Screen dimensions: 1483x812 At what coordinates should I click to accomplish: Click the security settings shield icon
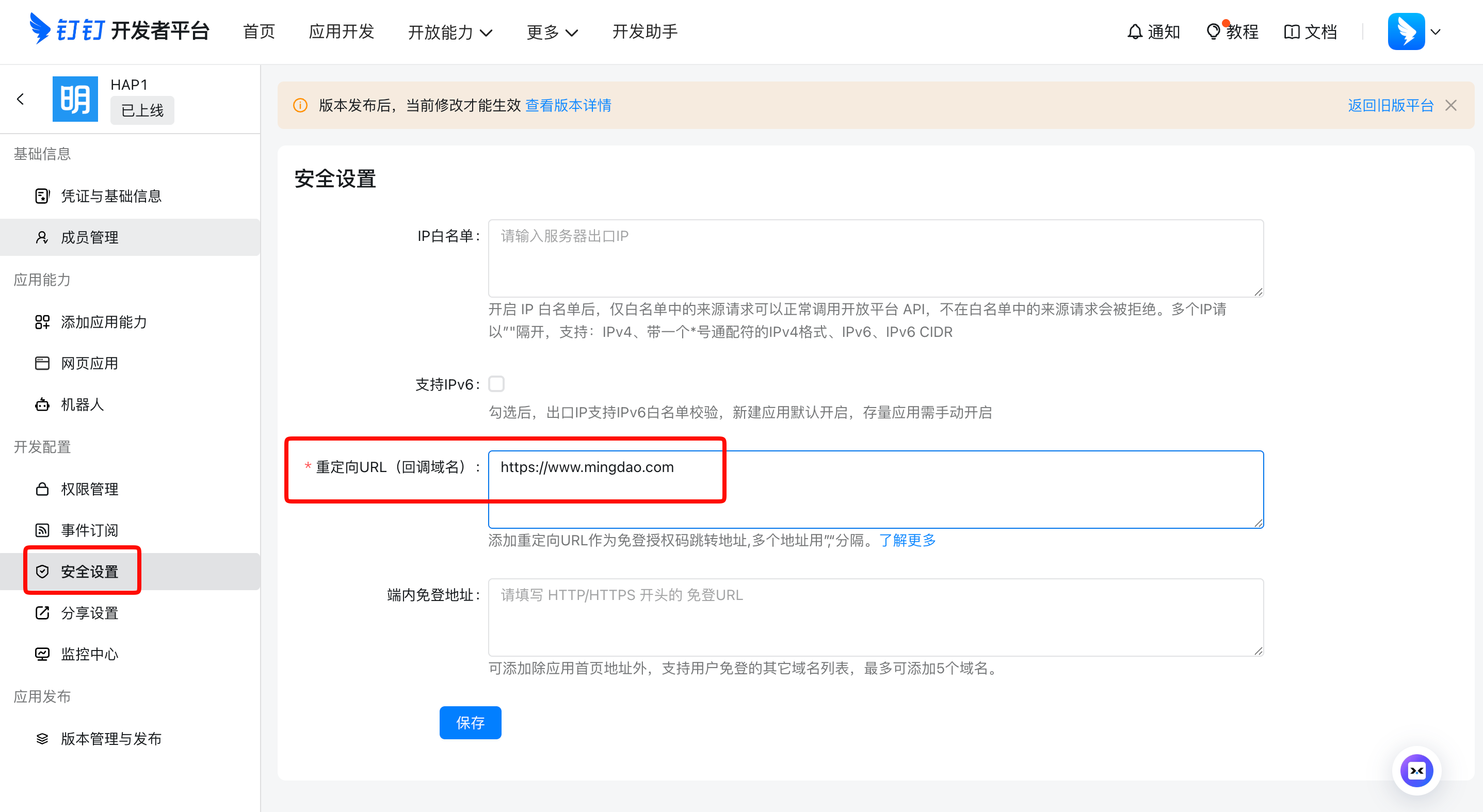42,572
